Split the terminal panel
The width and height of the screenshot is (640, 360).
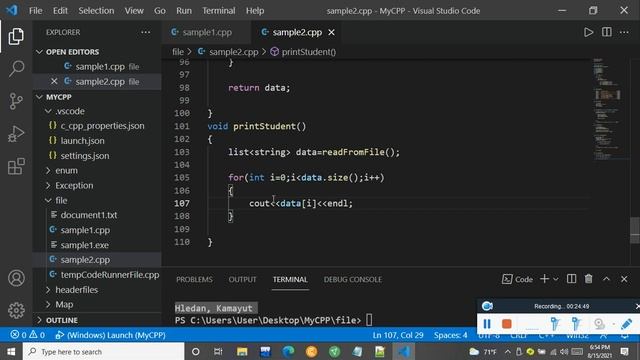tap(571, 279)
